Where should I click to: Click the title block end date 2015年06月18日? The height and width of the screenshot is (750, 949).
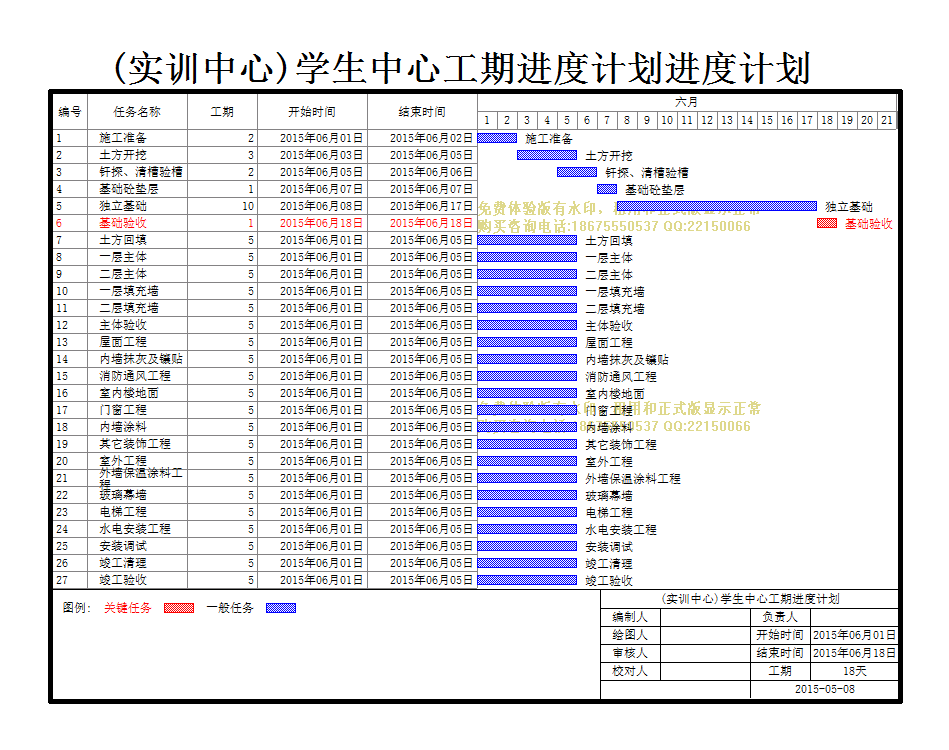tap(855, 653)
